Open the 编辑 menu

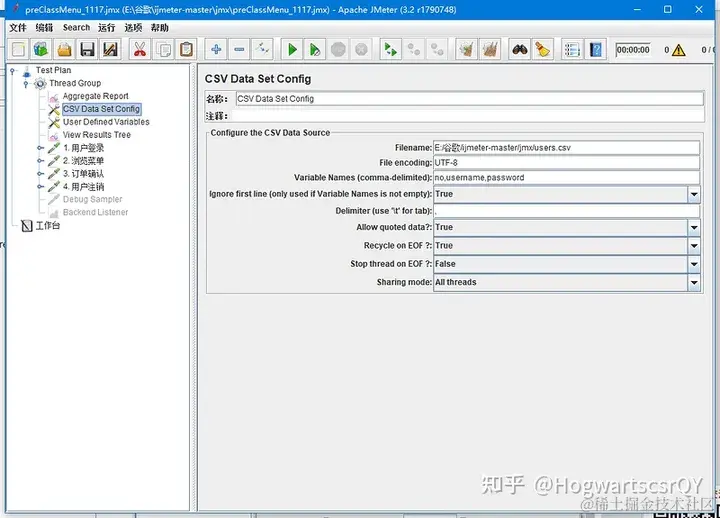pos(45,28)
